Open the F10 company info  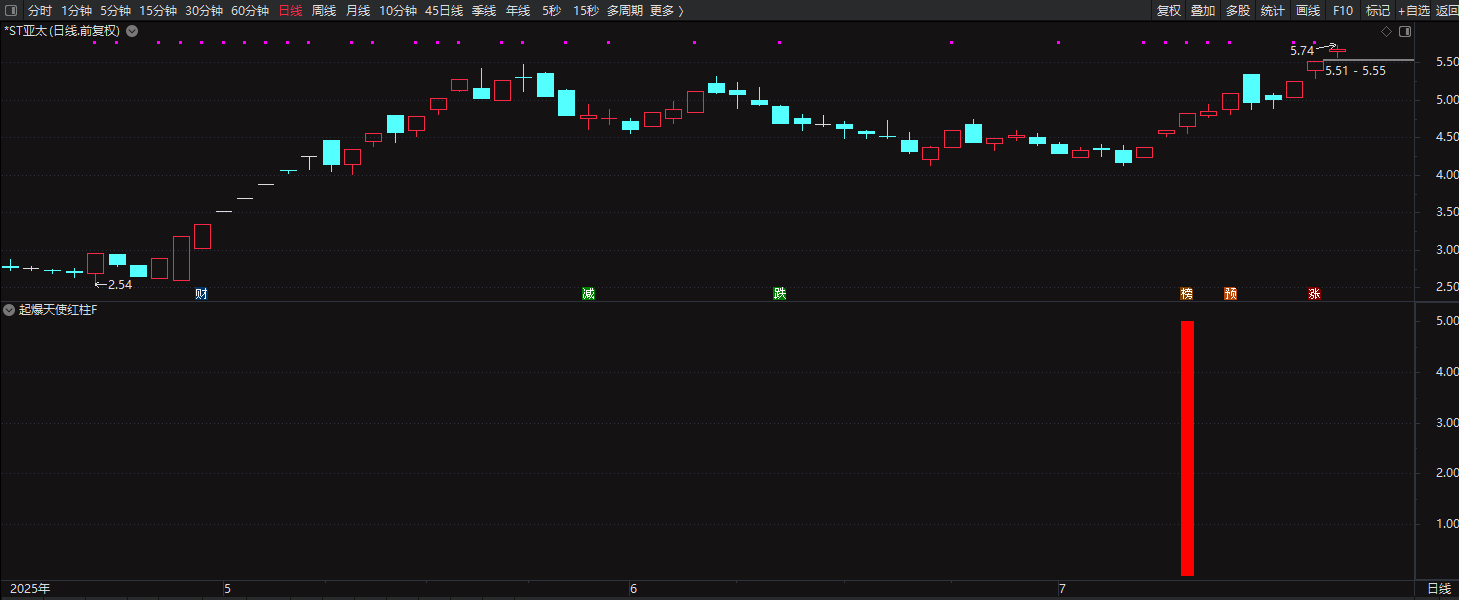[x=1343, y=10]
